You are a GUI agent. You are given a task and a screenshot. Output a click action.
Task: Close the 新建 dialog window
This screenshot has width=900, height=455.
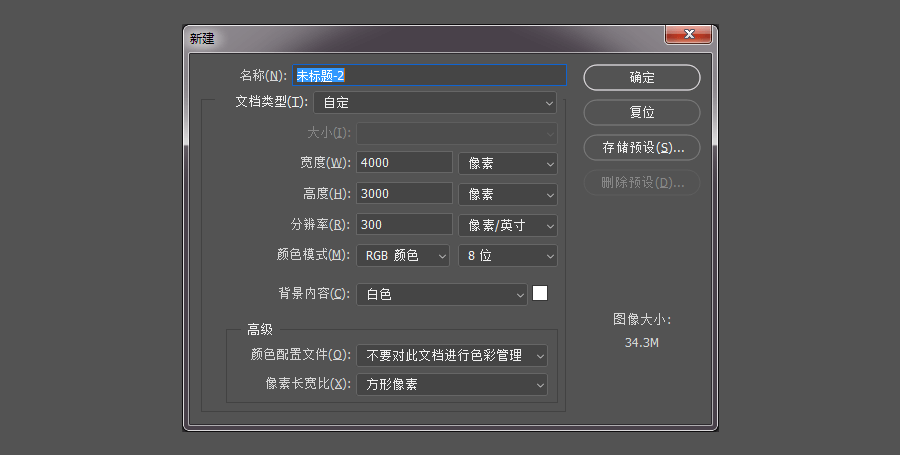click(x=688, y=36)
